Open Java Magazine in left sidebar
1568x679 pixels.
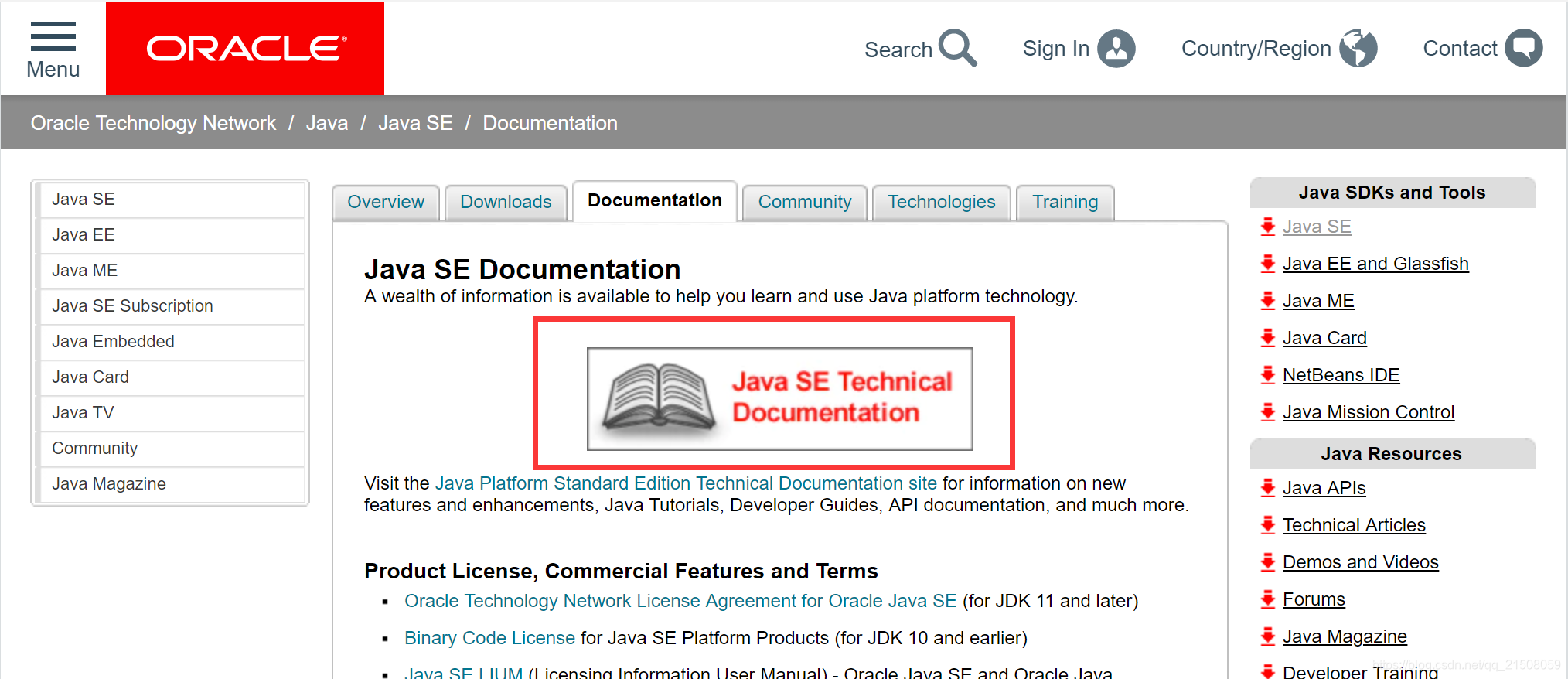pos(172,484)
